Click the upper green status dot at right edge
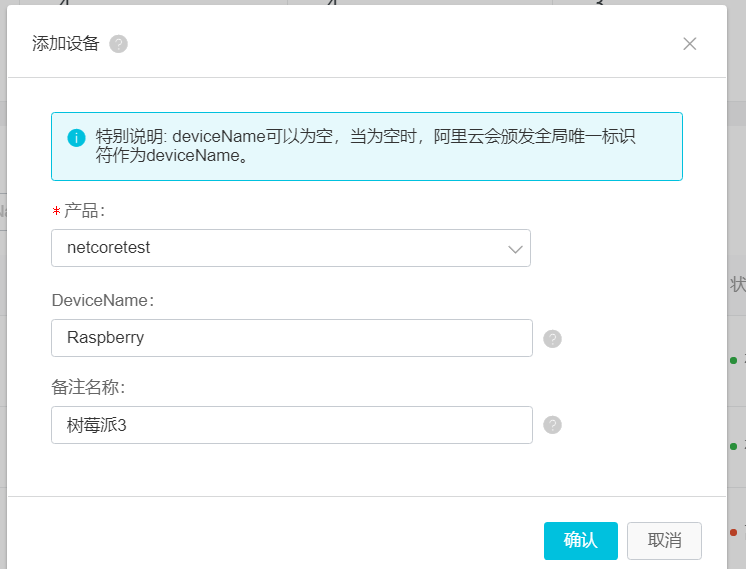 click(x=733, y=360)
